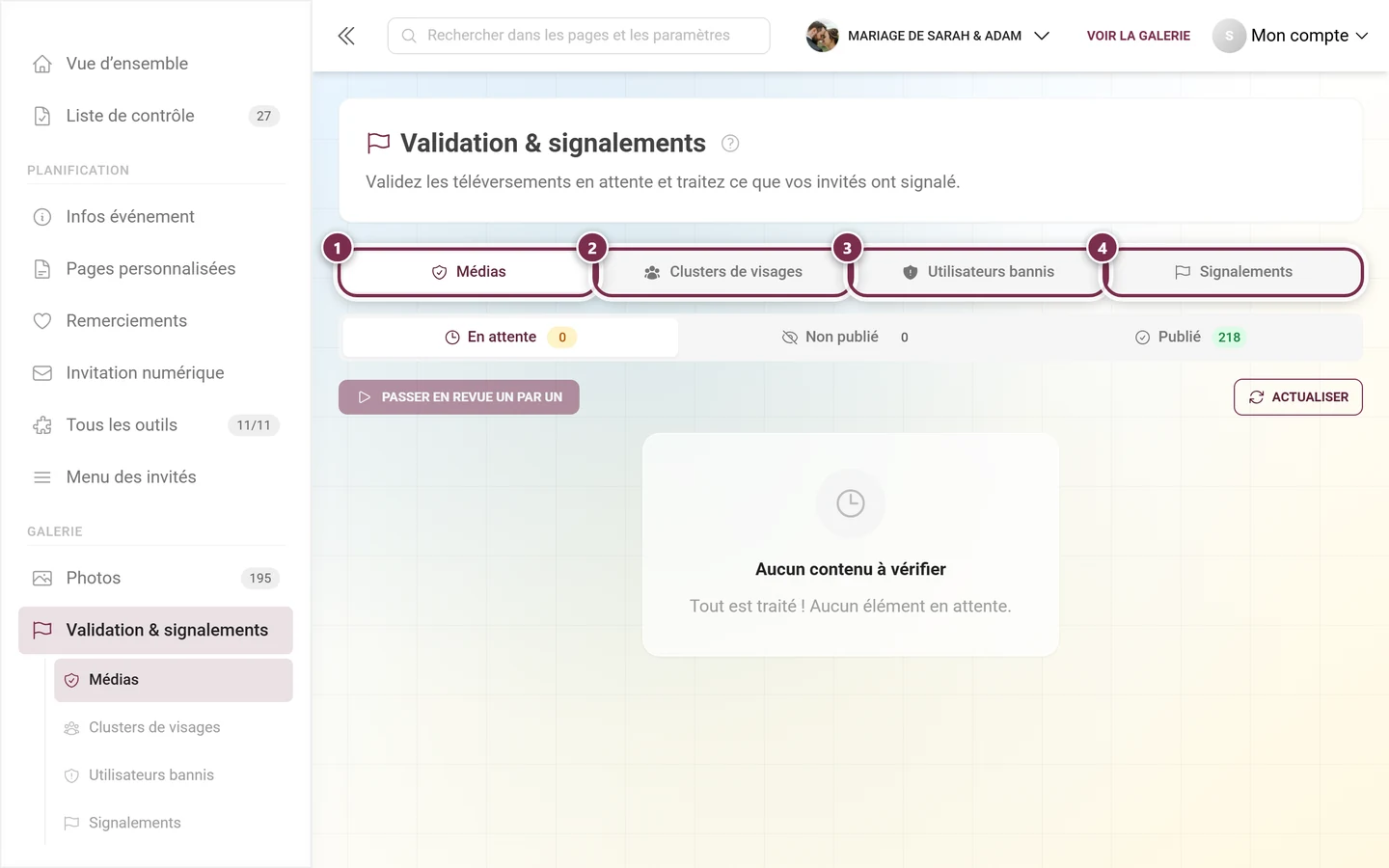Click the Aucun contenu à vérifier heading

point(851,569)
